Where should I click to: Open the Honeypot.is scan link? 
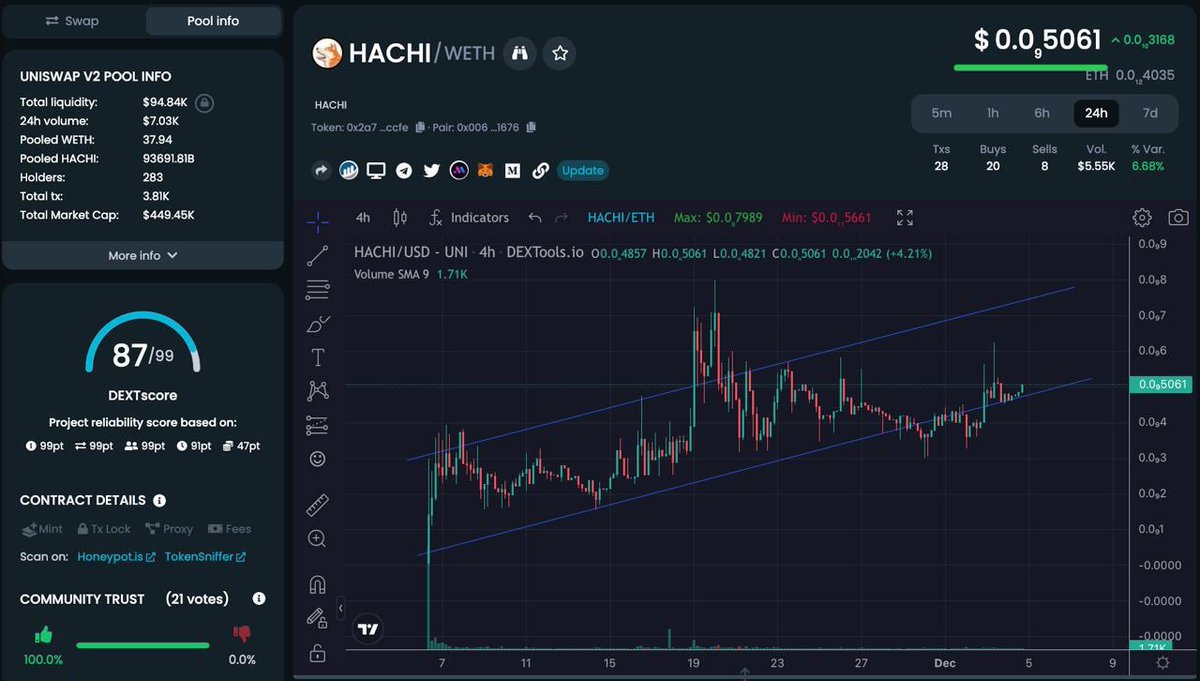pos(117,557)
